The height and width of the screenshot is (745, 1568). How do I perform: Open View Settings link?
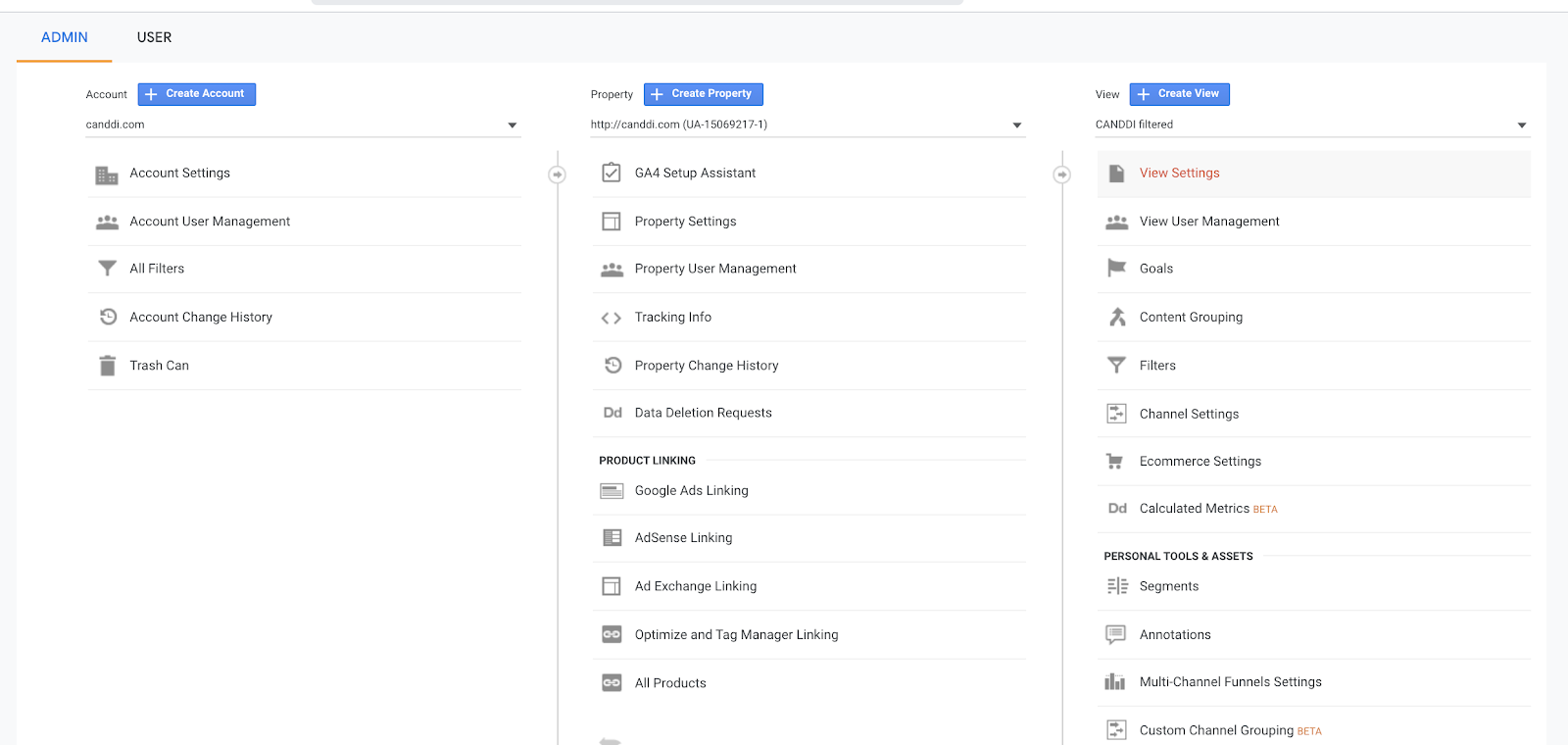(x=1179, y=173)
